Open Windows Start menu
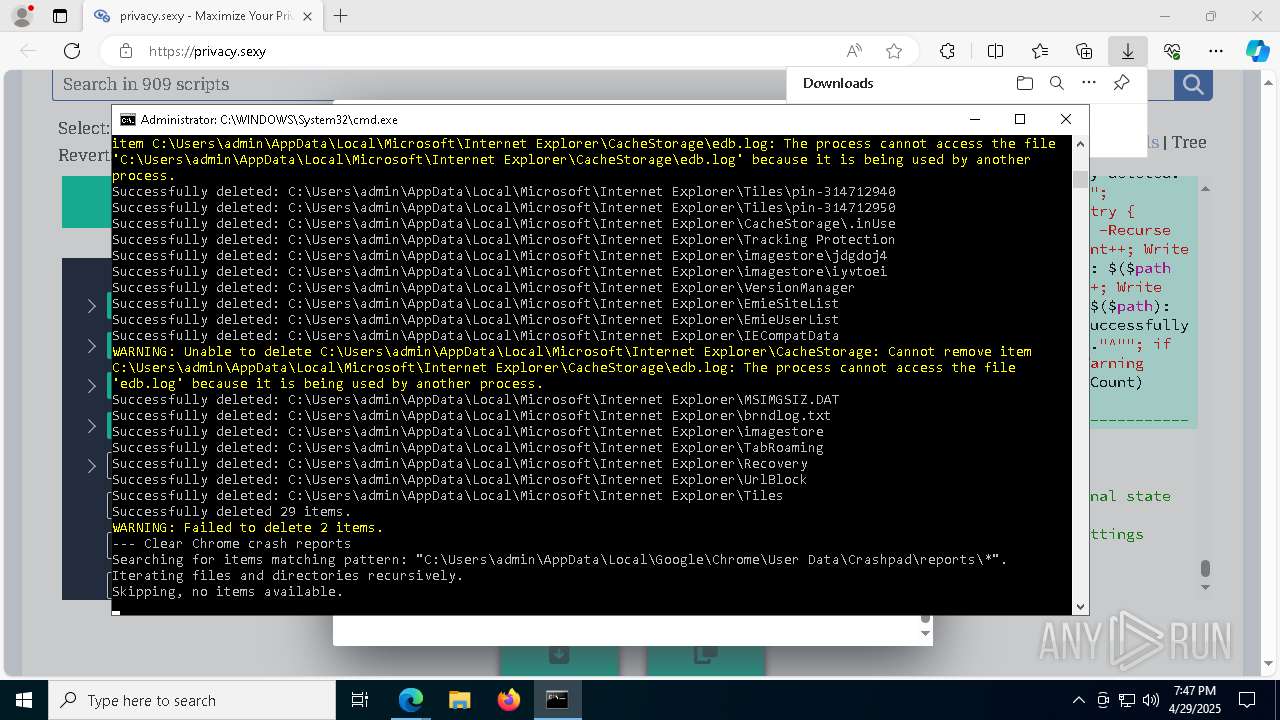Screen dimensions: 1280x720 pyautogui.click(x=24, y=700)
